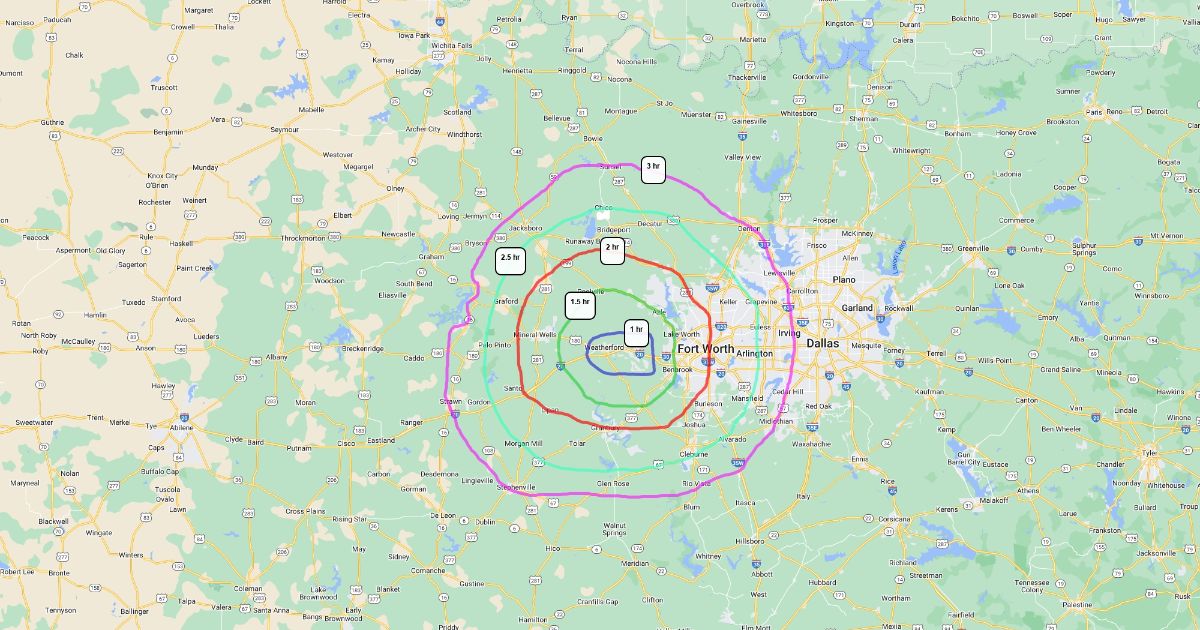Viewport: 1200px width, 630px height.
Task: Click the 'Fort Worth' city label
Action: (x=706, y=348)
